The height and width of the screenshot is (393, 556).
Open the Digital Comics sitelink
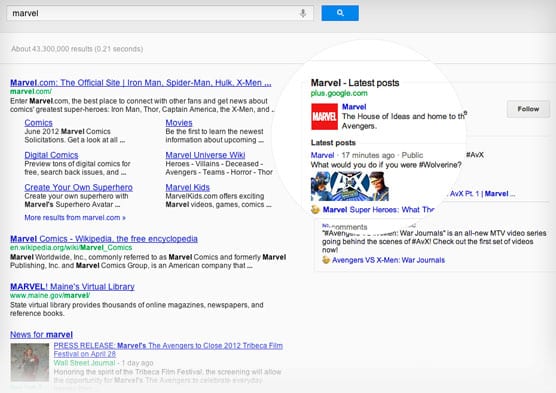point(51,155)
